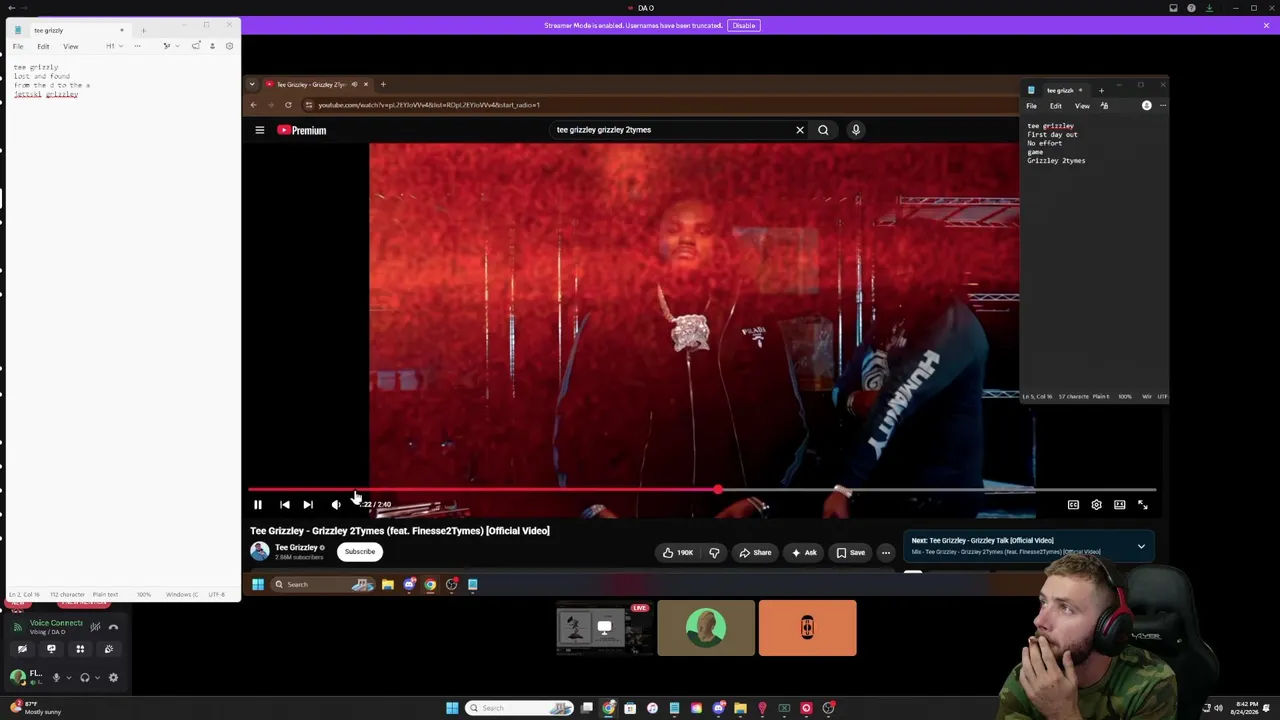Viewport: 1280px width, 720px height.
Task: Dismiss the Streamer Mode banner
Action: point(1267,26)
